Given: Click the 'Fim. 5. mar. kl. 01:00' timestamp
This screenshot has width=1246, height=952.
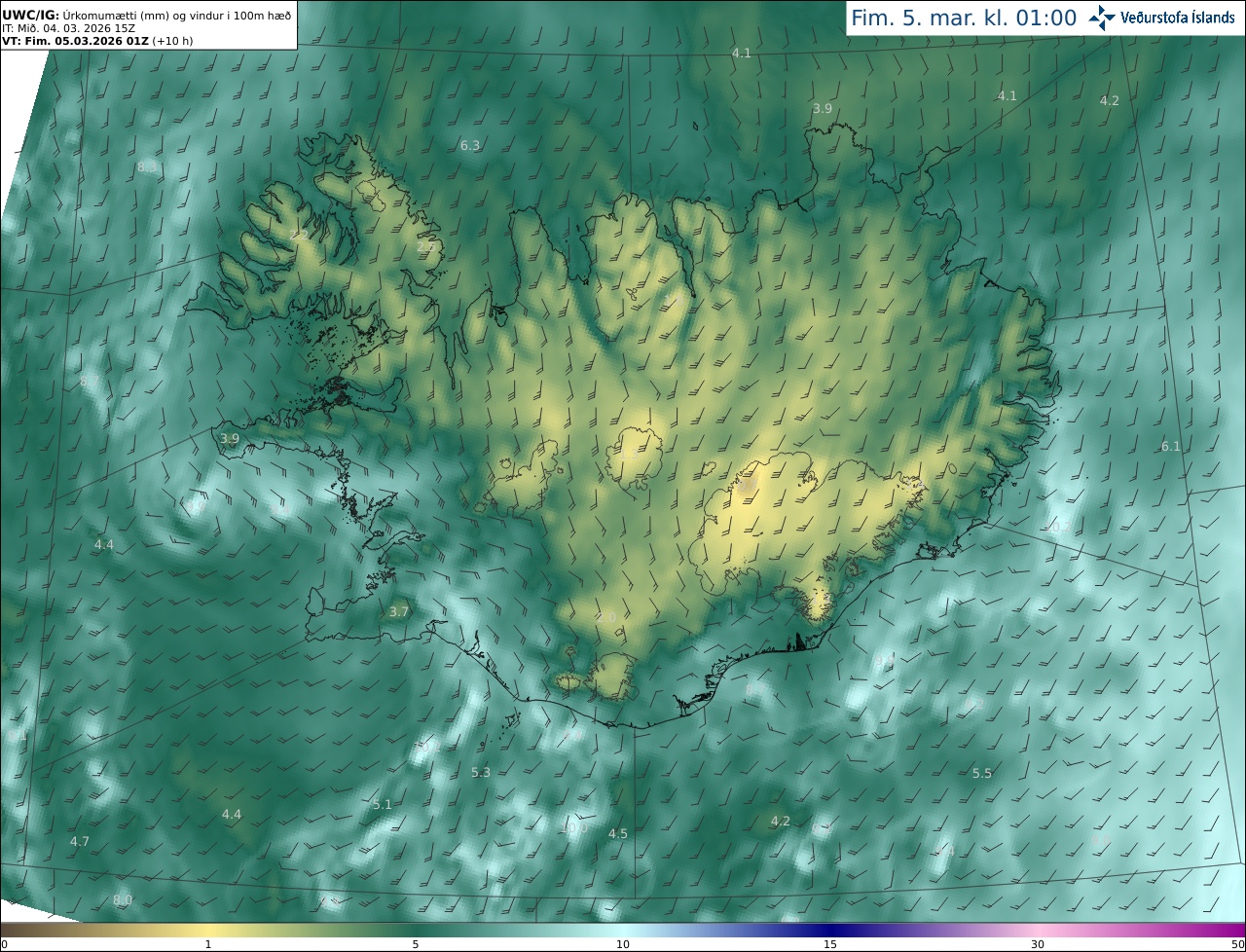Looking at the screenshot, I should pyautogui.click(x=964, y=18).
